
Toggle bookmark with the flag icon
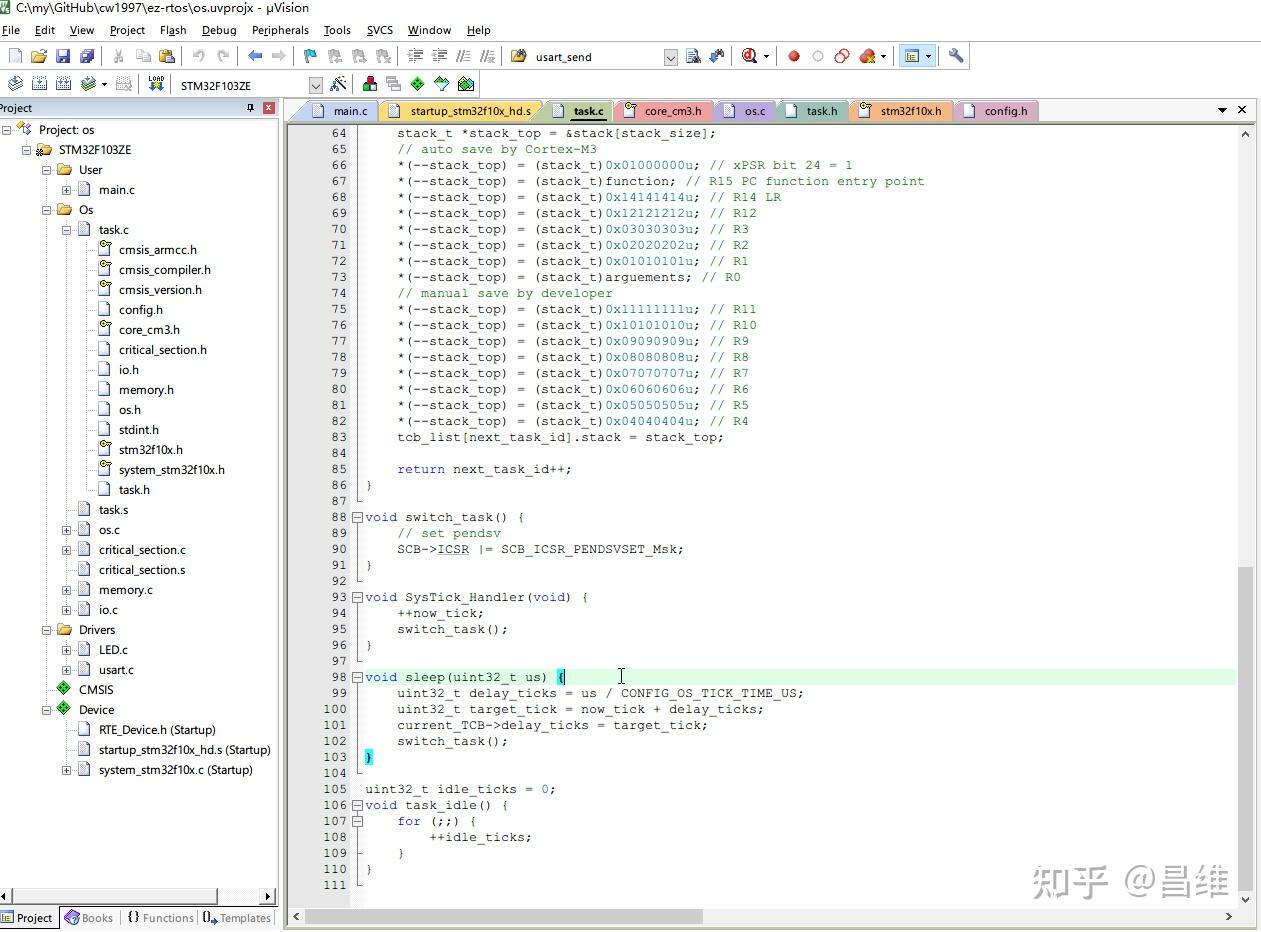tap(310, 56)
